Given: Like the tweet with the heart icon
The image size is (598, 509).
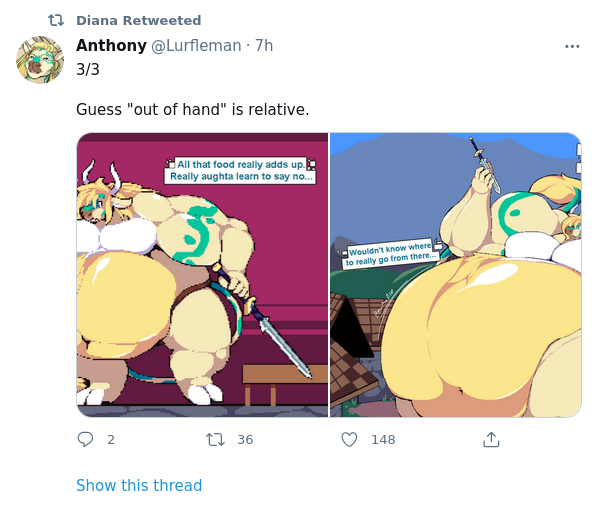Looking at the screenshot, I should (x=349, y=439).
